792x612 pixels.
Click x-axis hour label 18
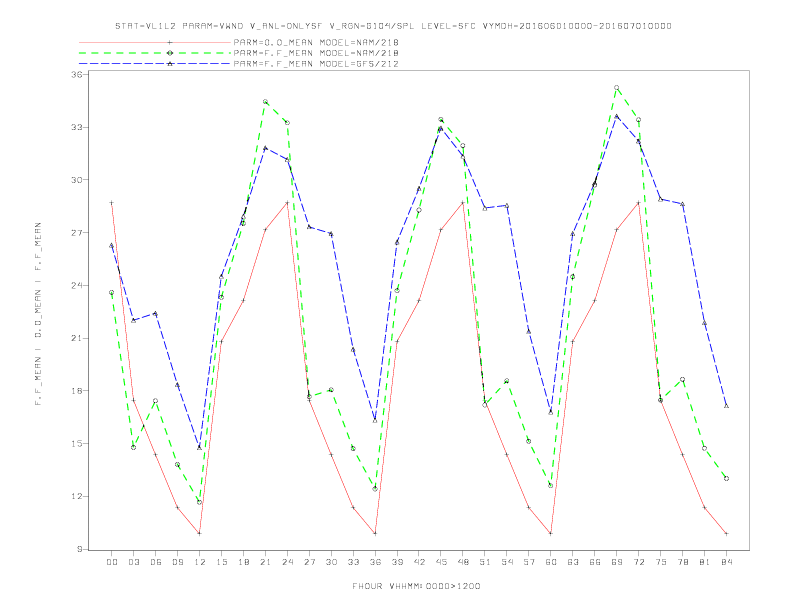243,562
